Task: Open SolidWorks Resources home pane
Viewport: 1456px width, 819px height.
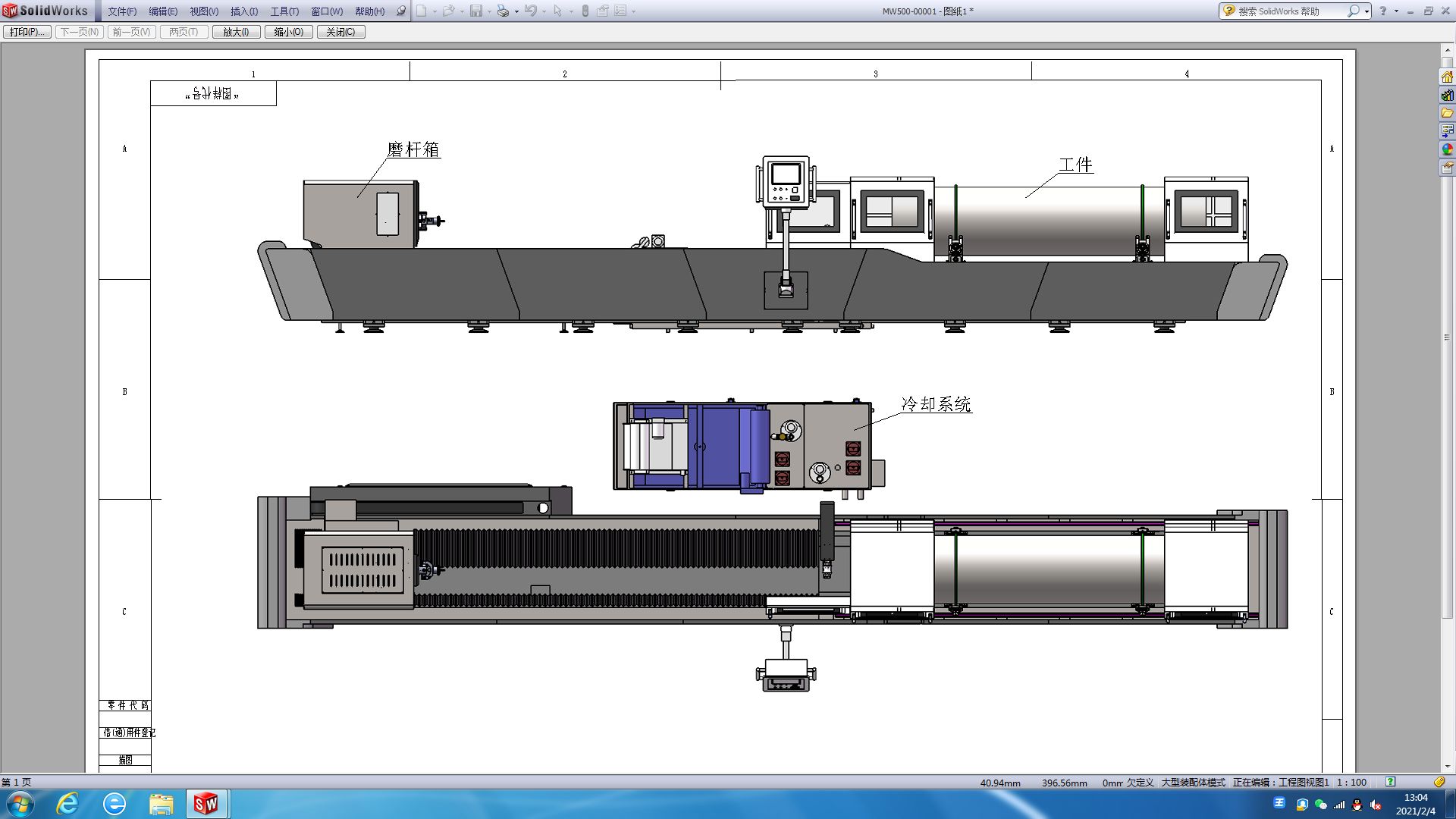Action: point(1447,77)
